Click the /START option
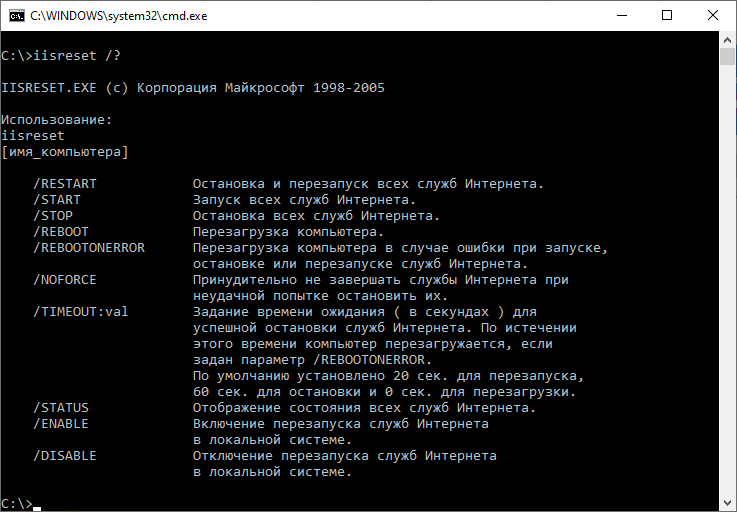 point(56,200)
